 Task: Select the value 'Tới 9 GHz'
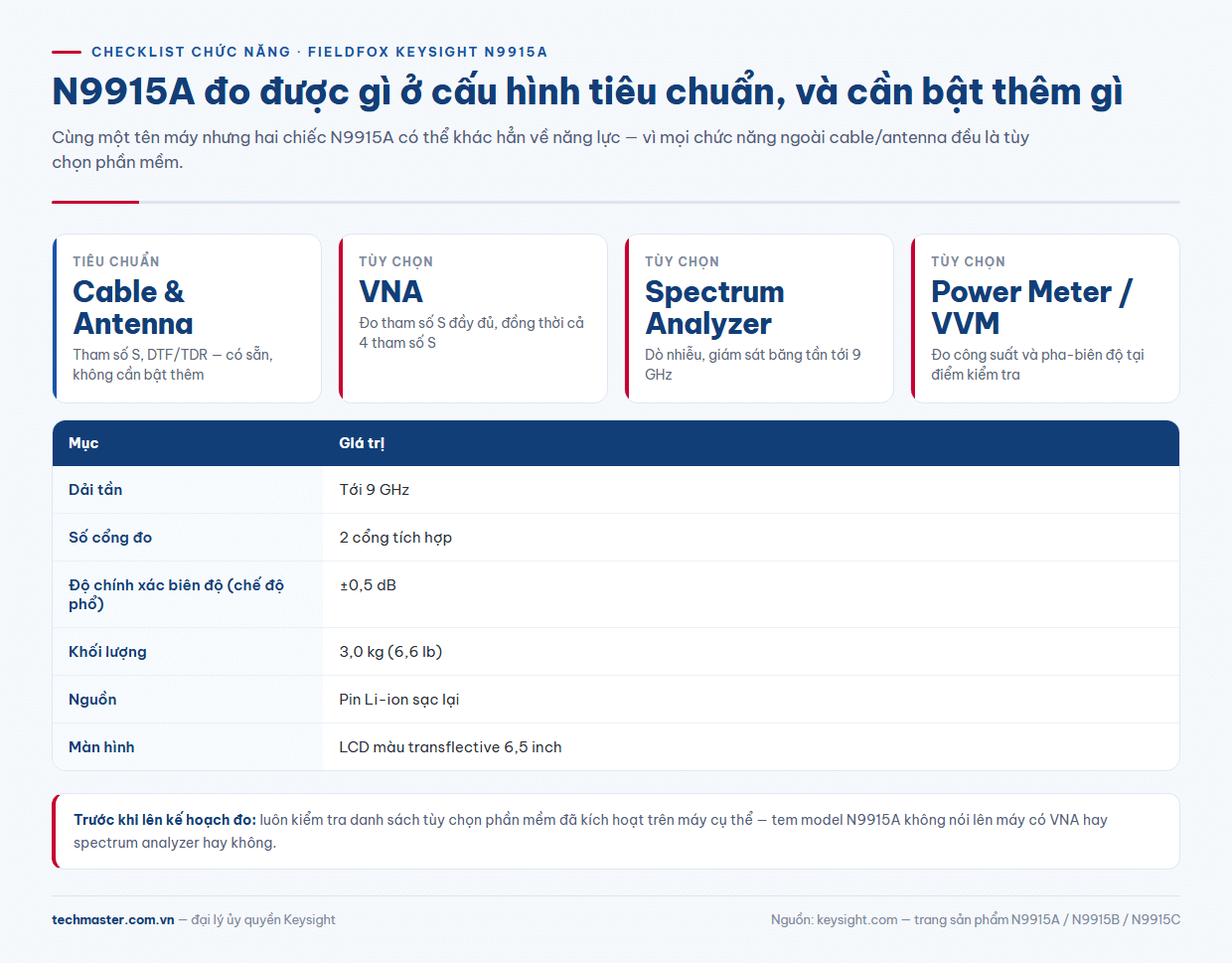click(x=375, y=489)
